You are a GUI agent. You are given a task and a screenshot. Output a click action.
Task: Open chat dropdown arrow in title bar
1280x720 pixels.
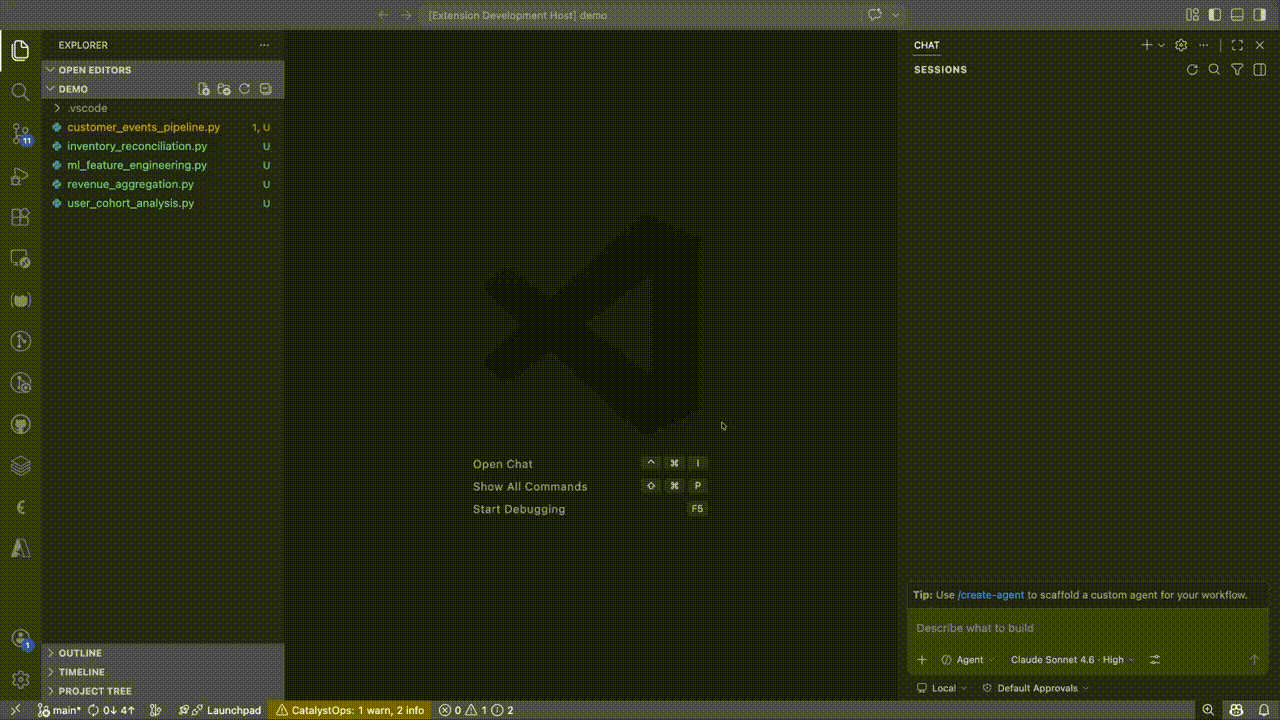pyautogui.click(x=896, y=15)
